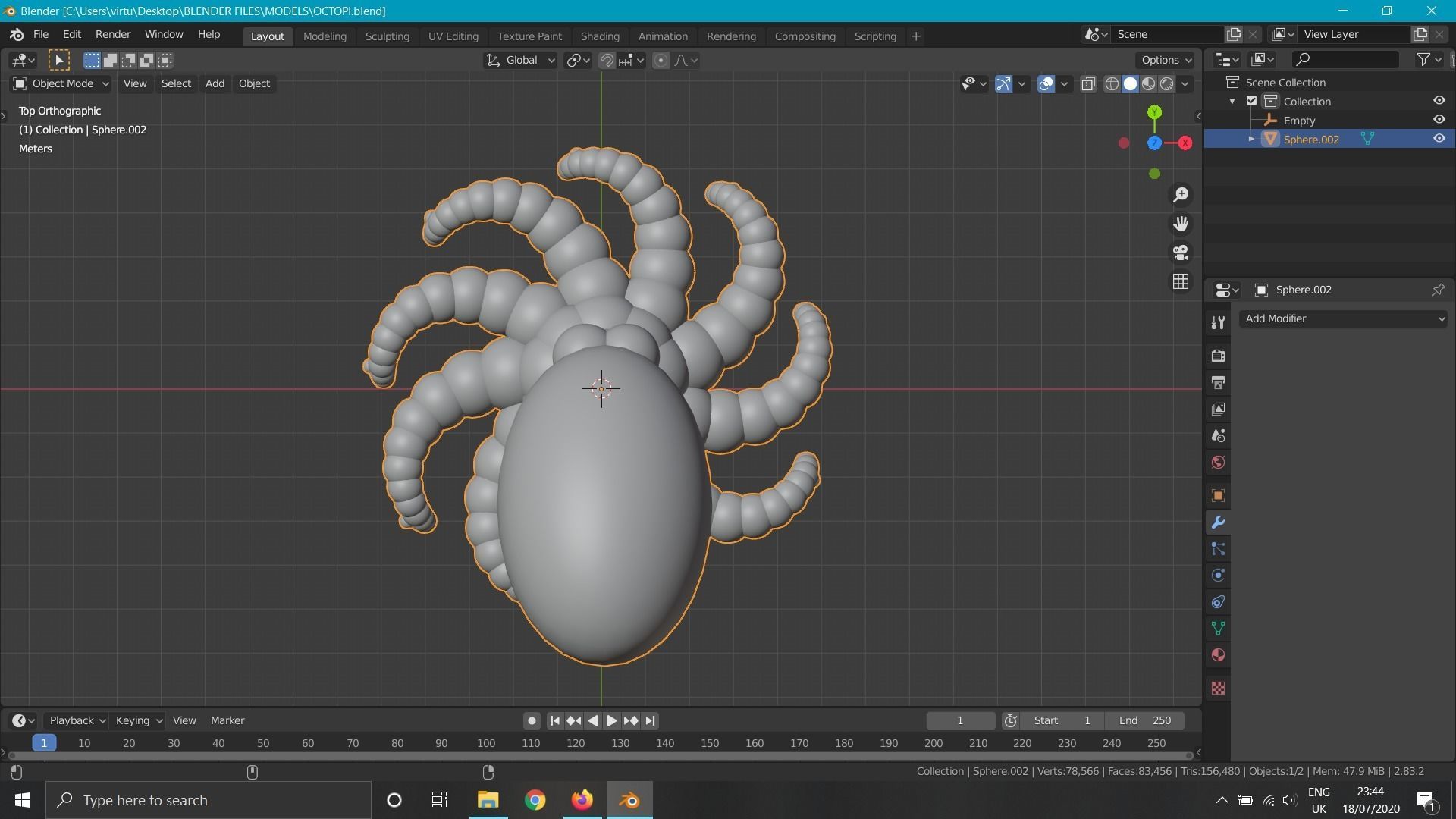Image resolution: width=1456 pixels, height=819 pixels.
Task: Open the Object Data properties tab
Action: pyautogui.click(x=1218, y=629)
